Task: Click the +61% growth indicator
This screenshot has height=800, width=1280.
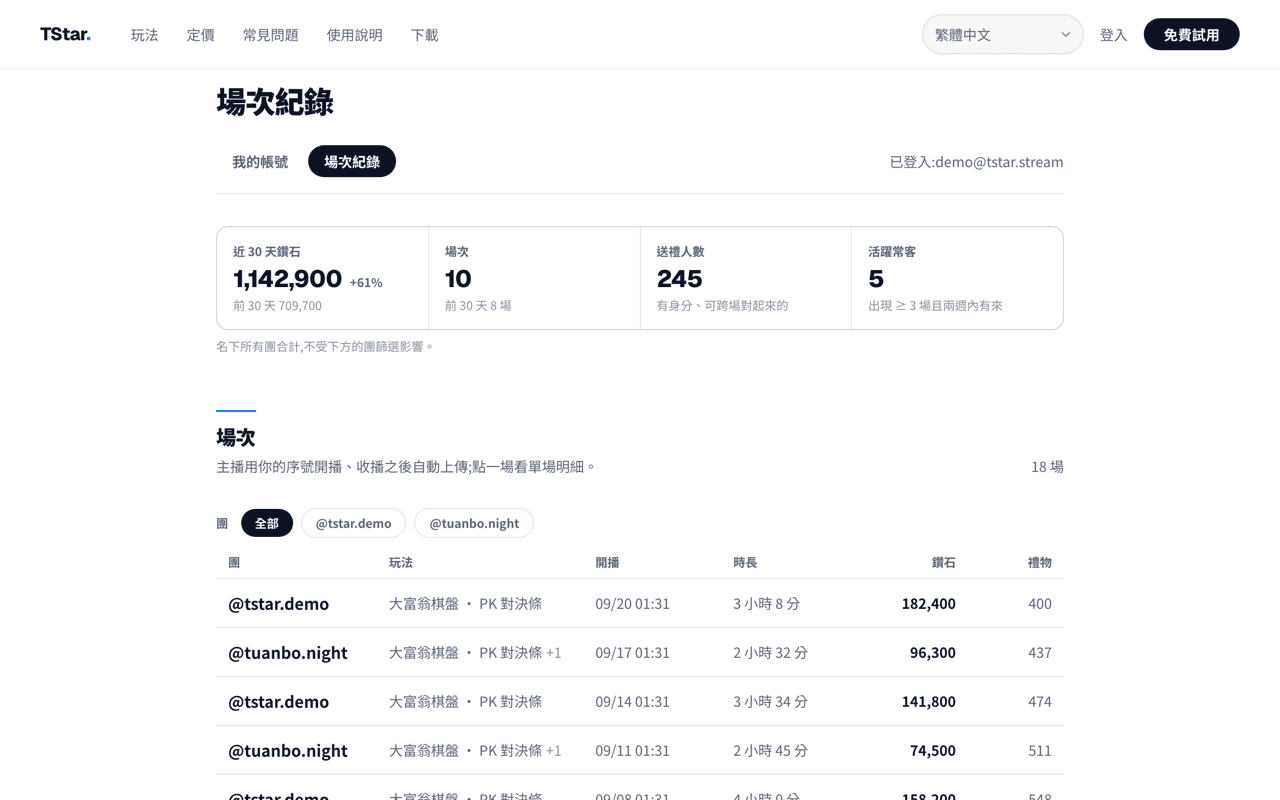Action: [x=366, y=282]
